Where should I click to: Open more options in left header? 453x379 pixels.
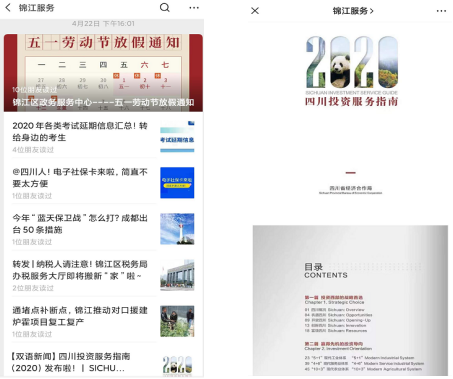click(x=194, y=8)
